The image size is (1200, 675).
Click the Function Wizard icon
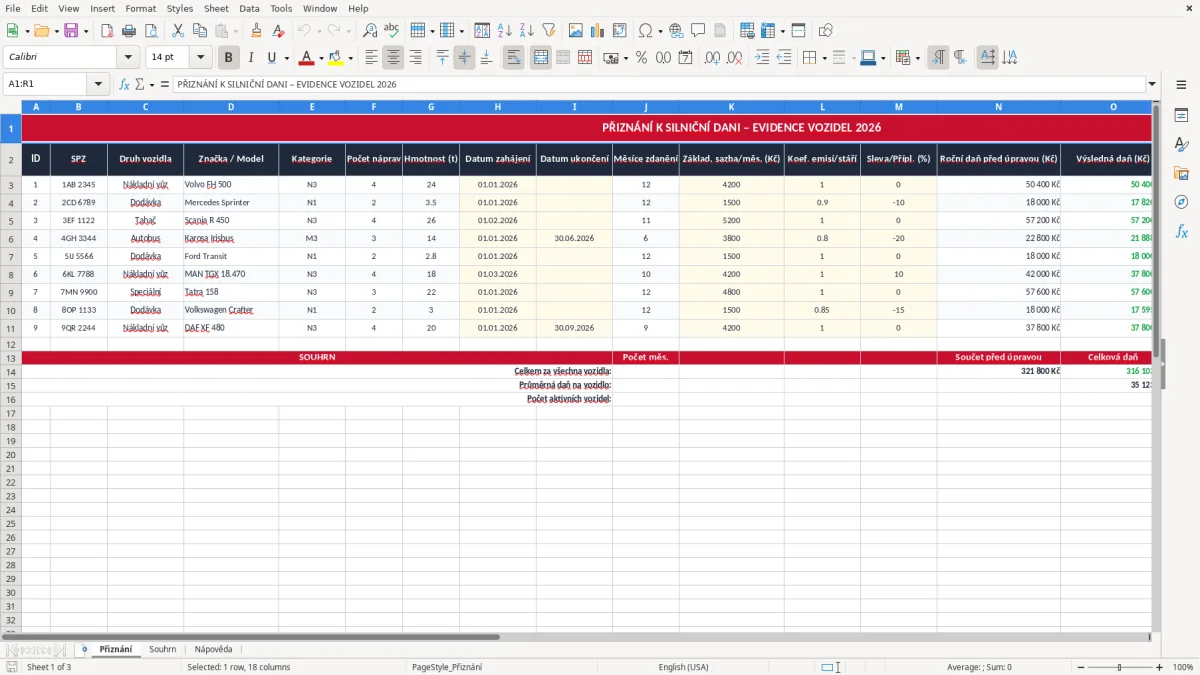coord(124,84)
